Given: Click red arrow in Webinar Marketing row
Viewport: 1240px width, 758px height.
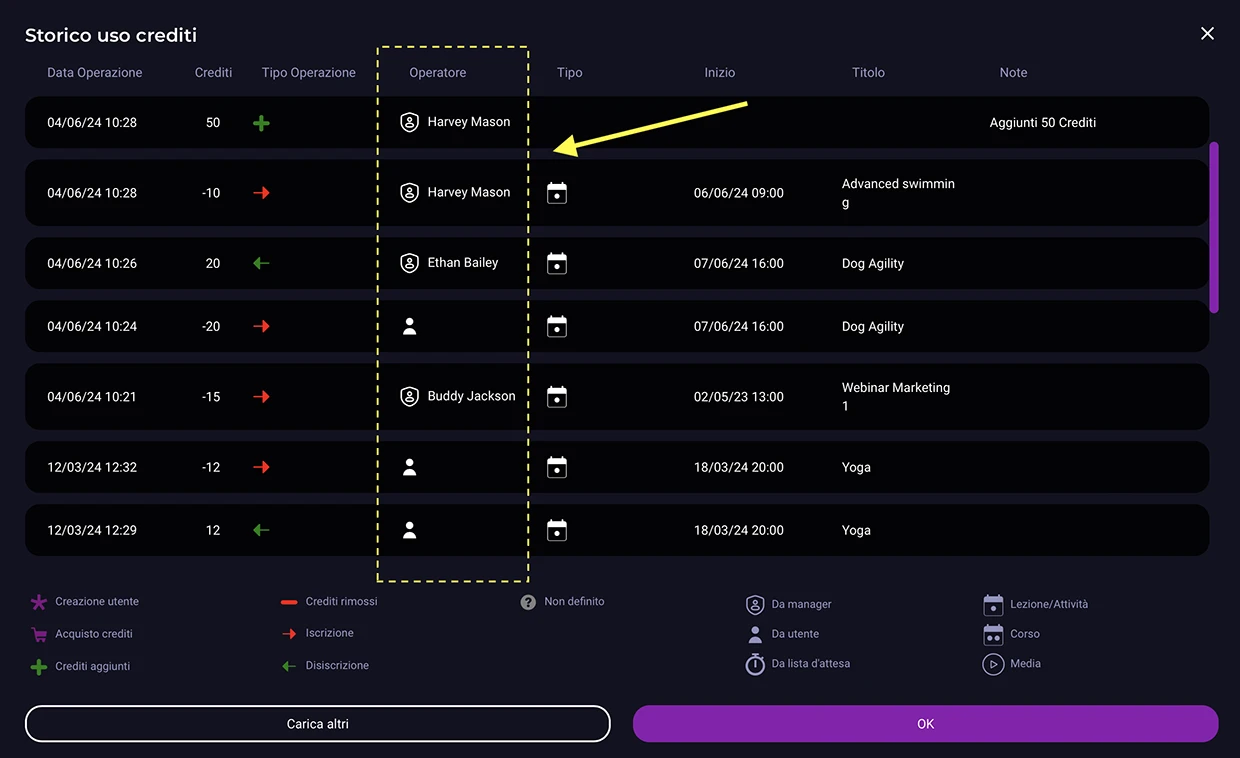Looking at the screenshot, I should 261,397.
